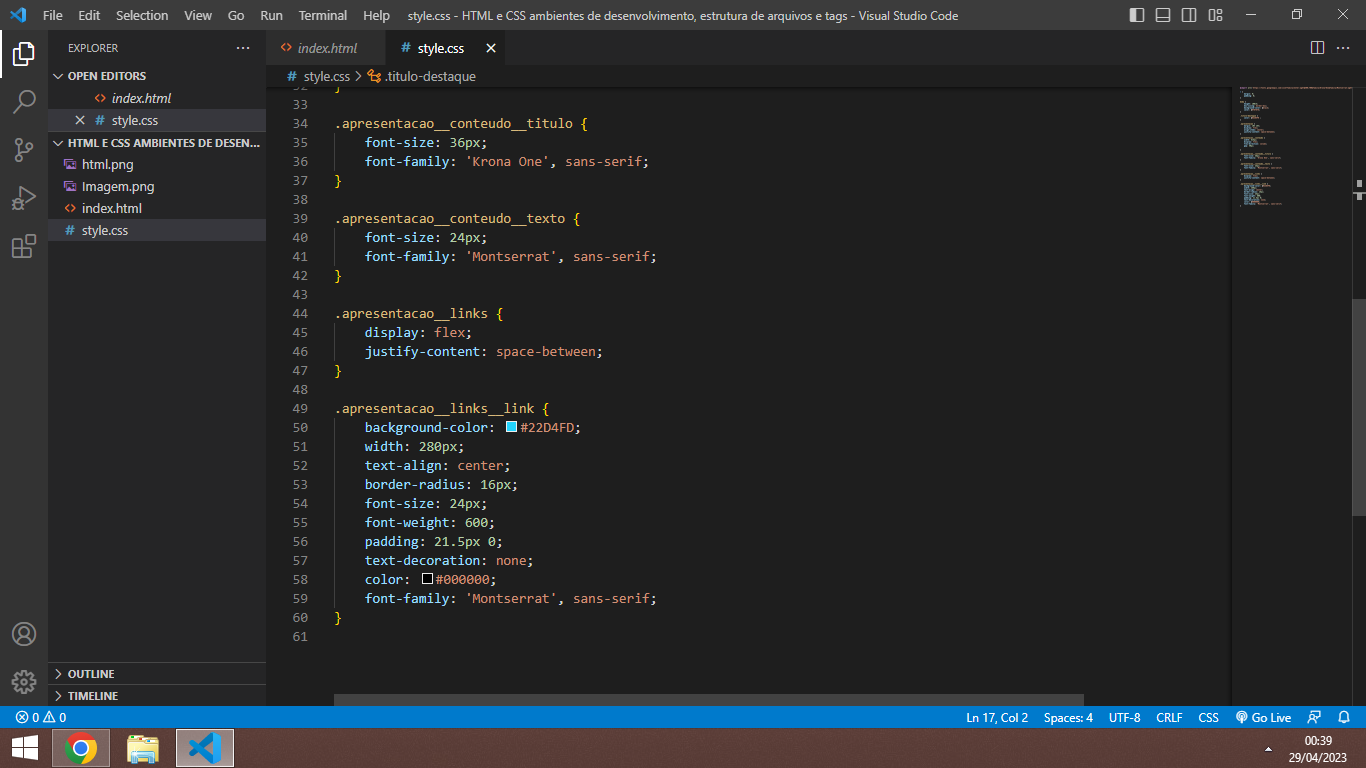
Task: Open the Manage gear icon
Action: [24, 682]
